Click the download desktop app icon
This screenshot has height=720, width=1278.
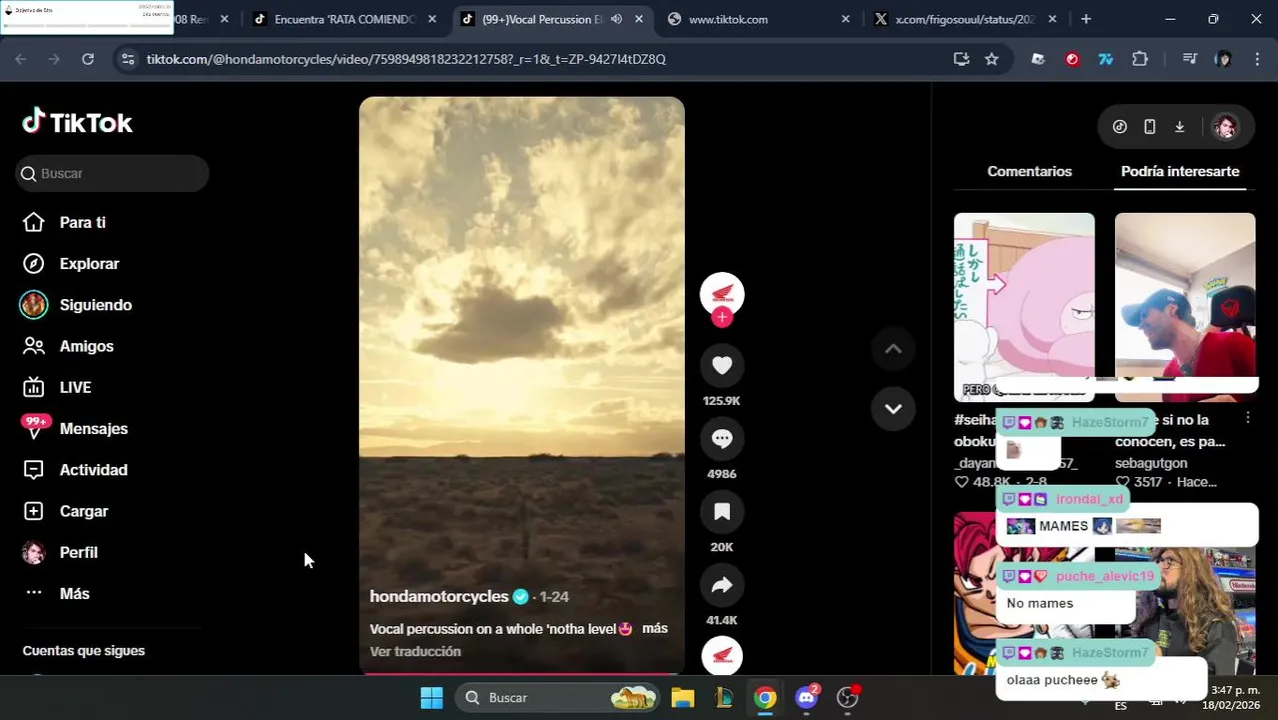pyautogui.click(x=1180, y=127)
